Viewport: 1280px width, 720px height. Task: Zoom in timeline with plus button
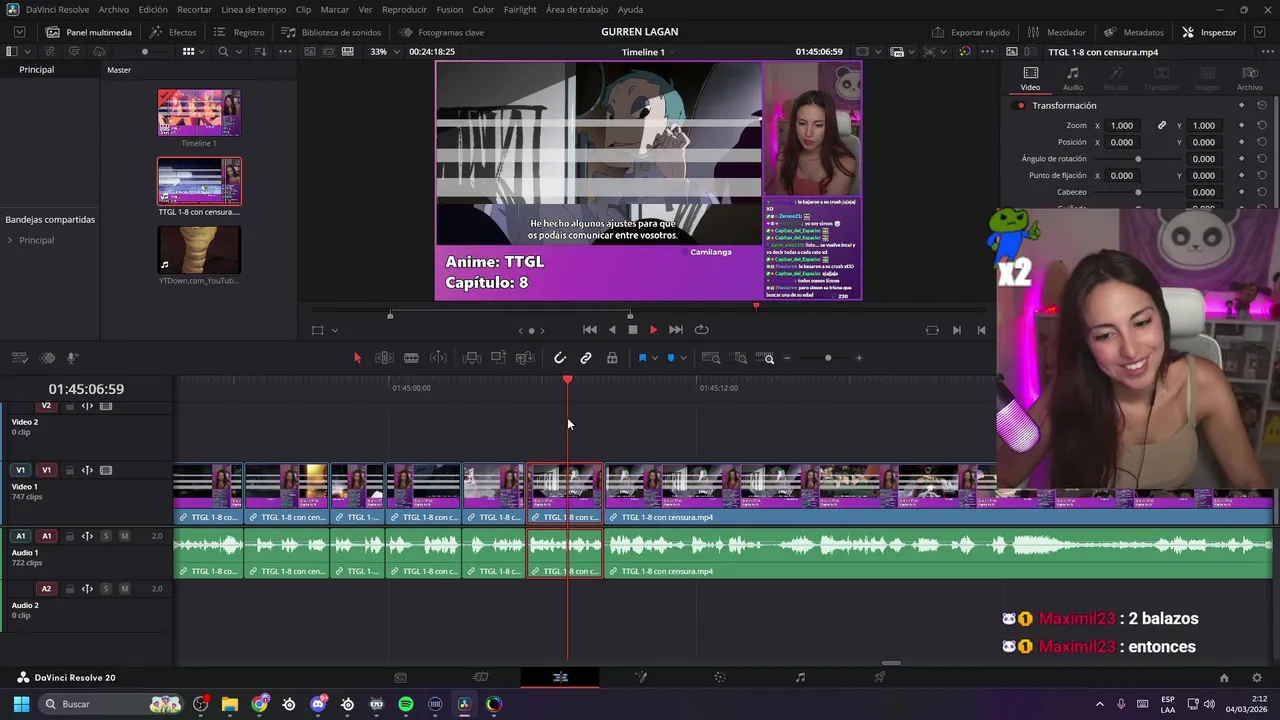pyautogui.click(x=859, y=358)
